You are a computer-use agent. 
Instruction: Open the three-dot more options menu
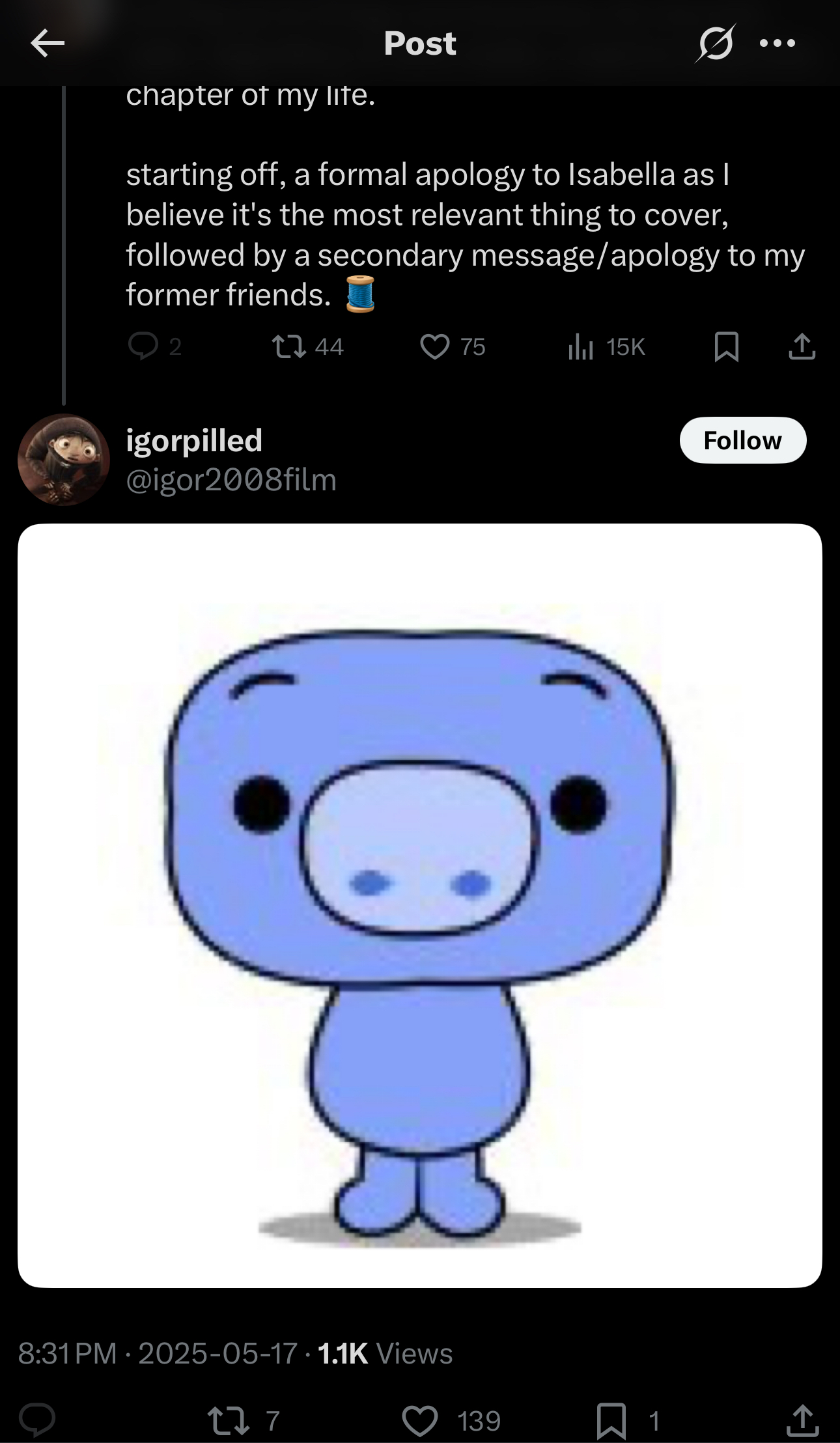tap(777, 44)
